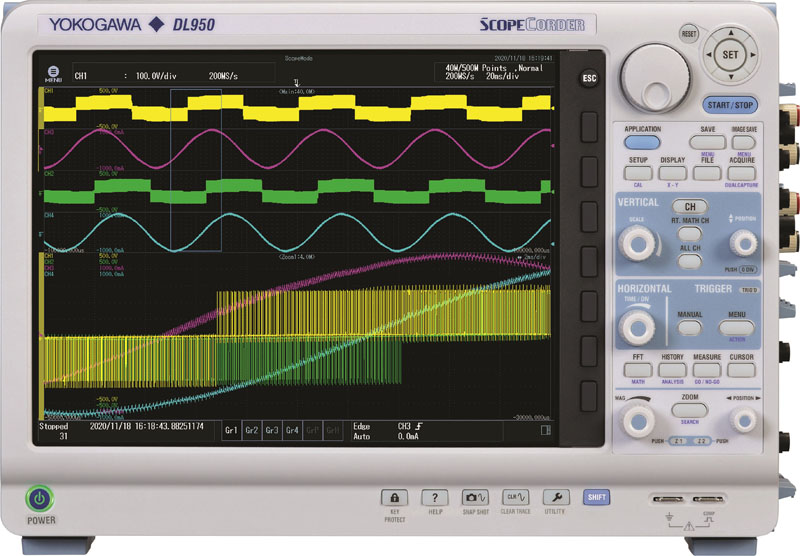This screenshot has width=800, height=556.
Task: Click the blue APPLICATION key
Action: [642, 142]
